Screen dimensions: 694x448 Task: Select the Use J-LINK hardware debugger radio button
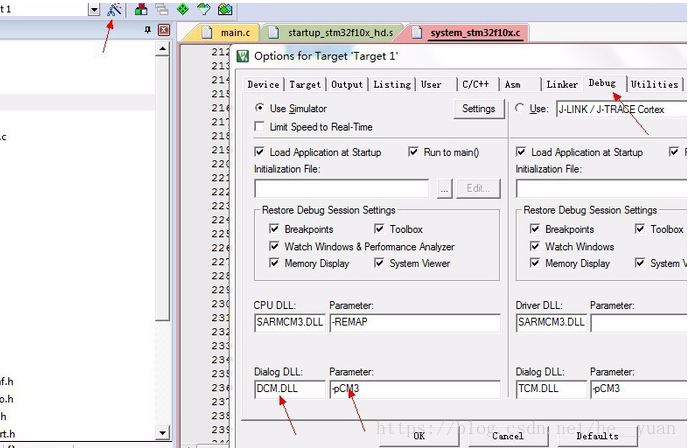[x=520, y=108]
